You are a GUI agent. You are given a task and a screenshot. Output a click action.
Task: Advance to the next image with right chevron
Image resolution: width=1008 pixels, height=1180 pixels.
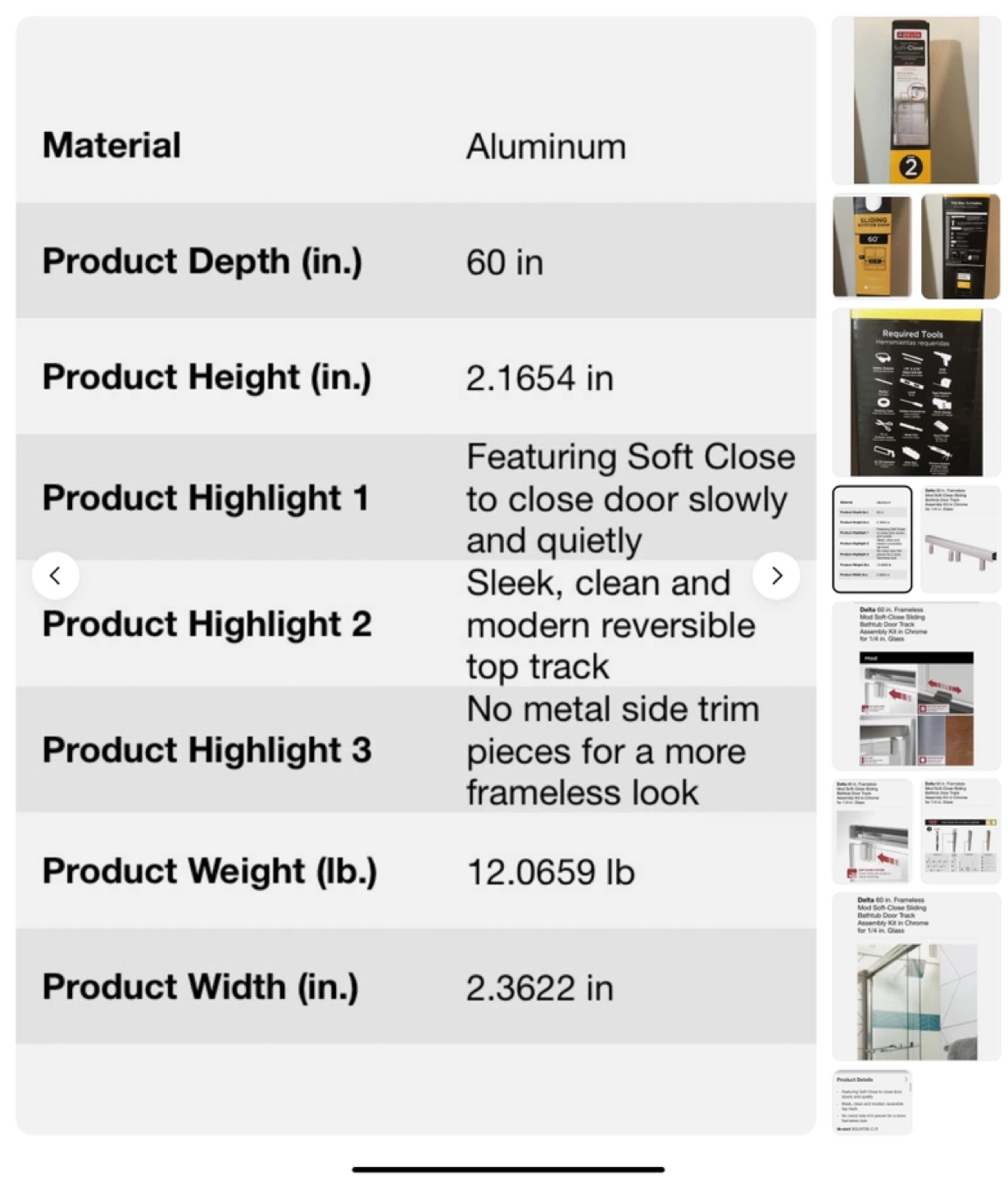776,576
